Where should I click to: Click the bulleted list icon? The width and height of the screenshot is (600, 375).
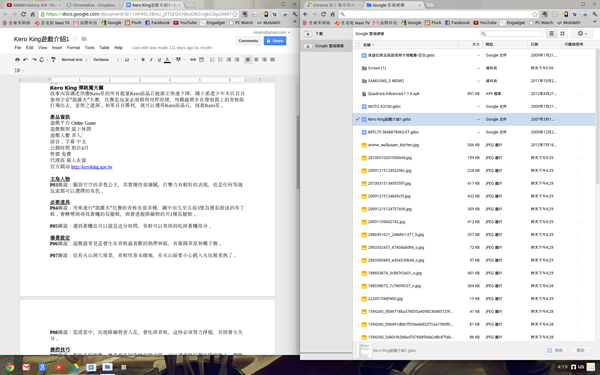tap(220, 60)
